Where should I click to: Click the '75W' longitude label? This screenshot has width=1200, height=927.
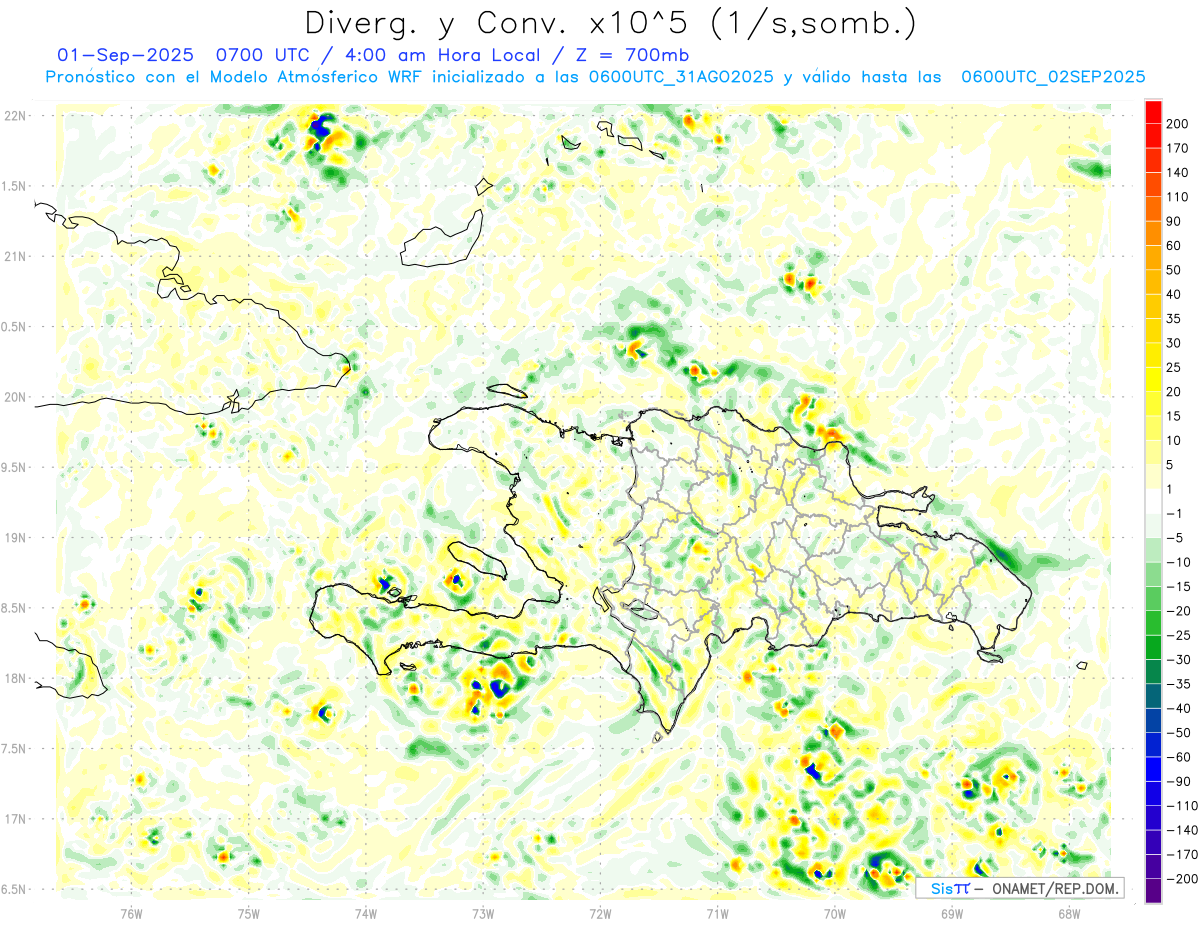pos(249,913)
